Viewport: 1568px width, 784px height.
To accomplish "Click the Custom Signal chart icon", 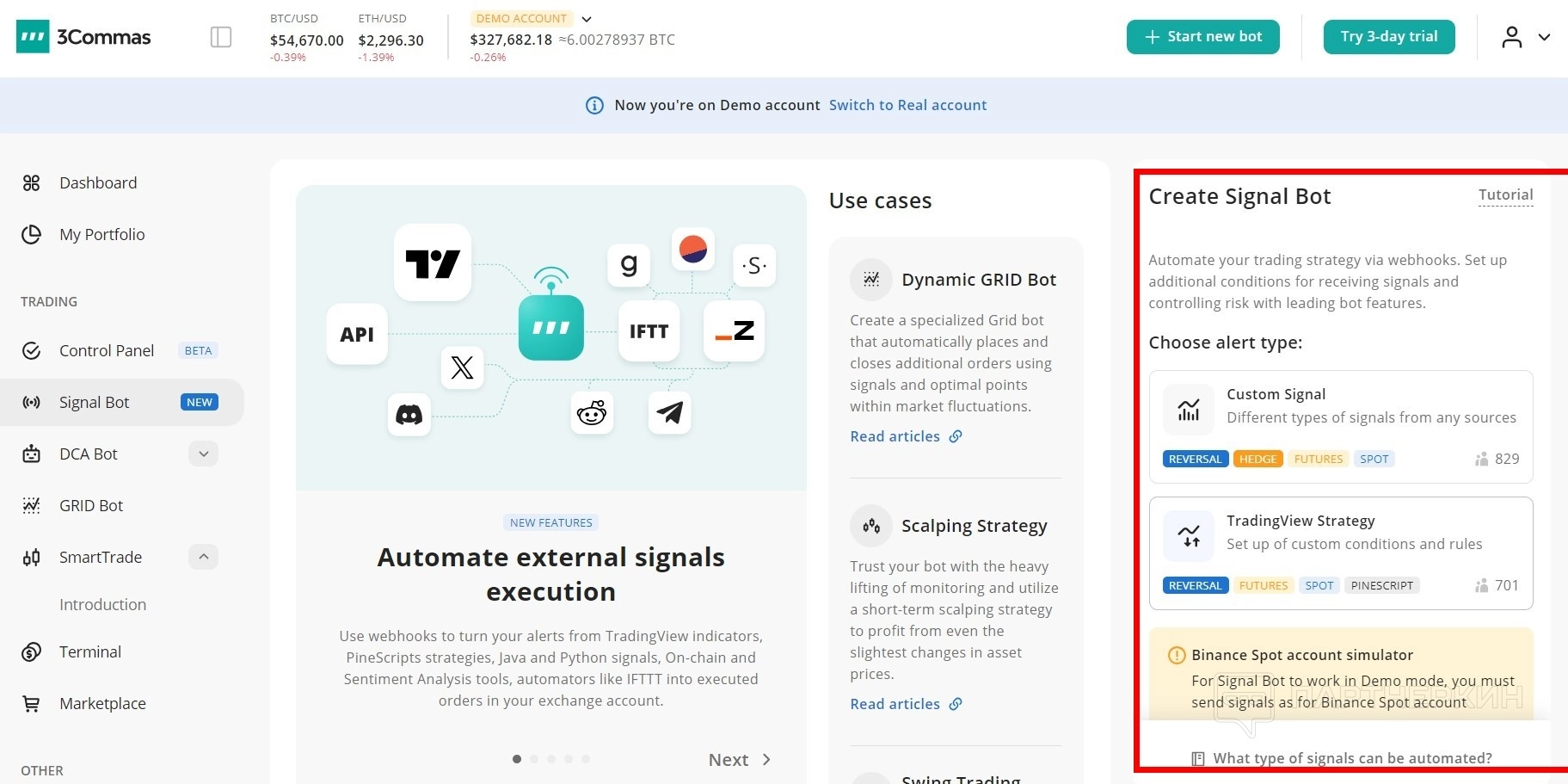I will [1189, 409].
